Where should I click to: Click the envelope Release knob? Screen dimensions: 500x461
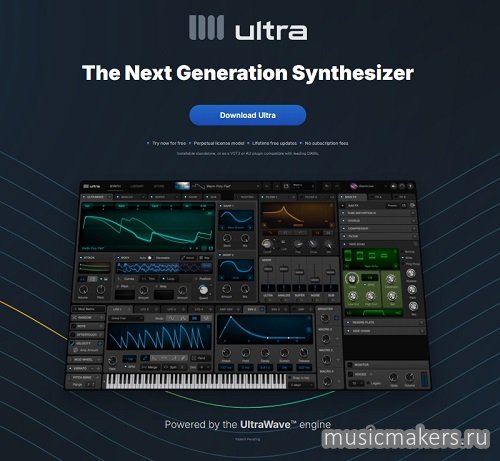[304, 352]
